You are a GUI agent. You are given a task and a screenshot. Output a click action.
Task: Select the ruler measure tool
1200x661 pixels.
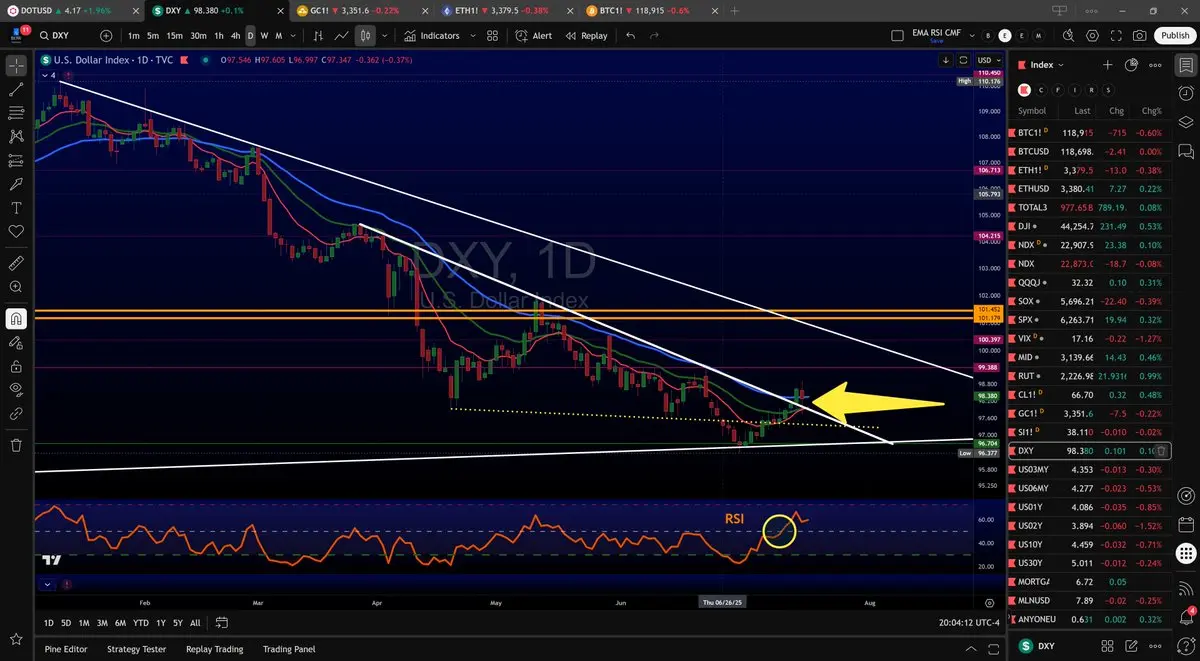point(16,263)
